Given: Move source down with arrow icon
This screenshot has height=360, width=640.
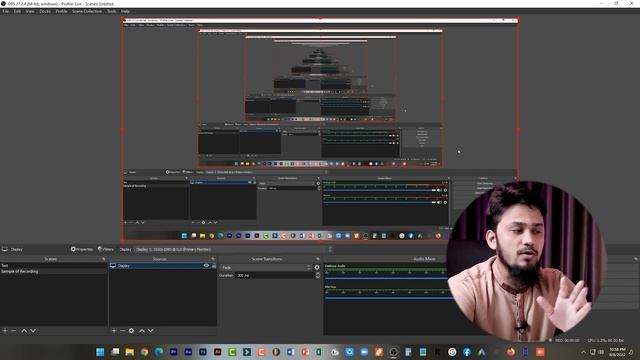Looking at the screenshot, I should click(x=151, y=331).
